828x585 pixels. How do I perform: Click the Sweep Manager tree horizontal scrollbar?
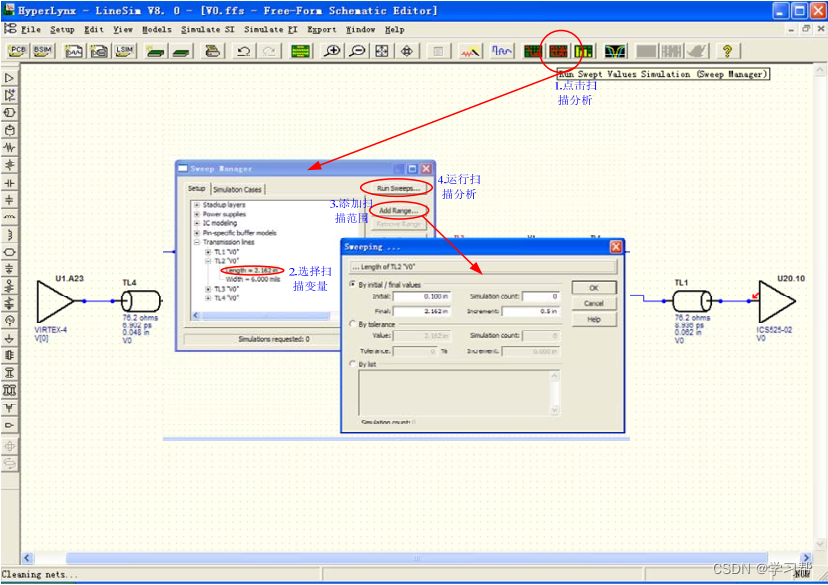[264, 315]
